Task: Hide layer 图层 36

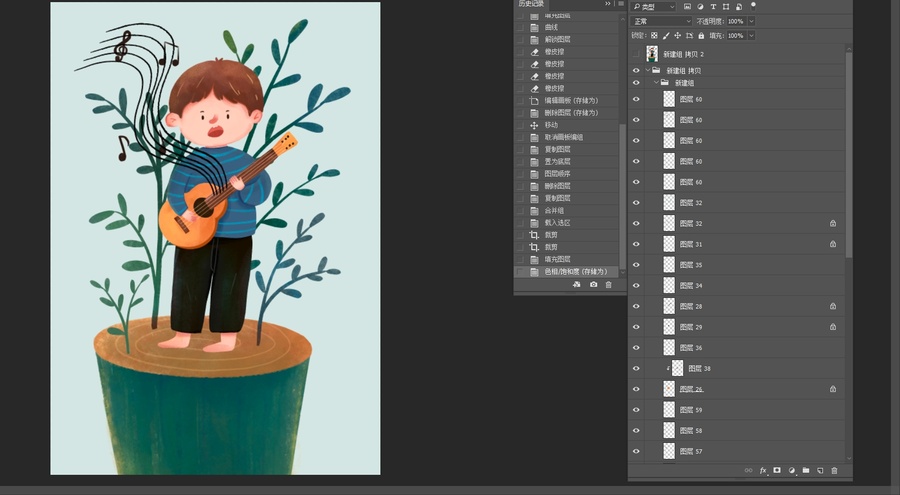Action: (x=636, y=347)
